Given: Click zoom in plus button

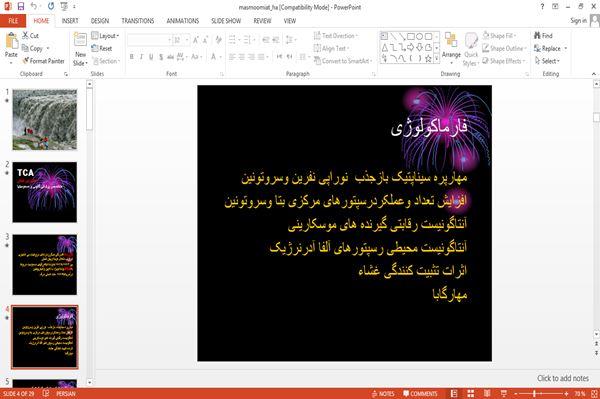Looking at the screenshot, I should pos(566,393).
